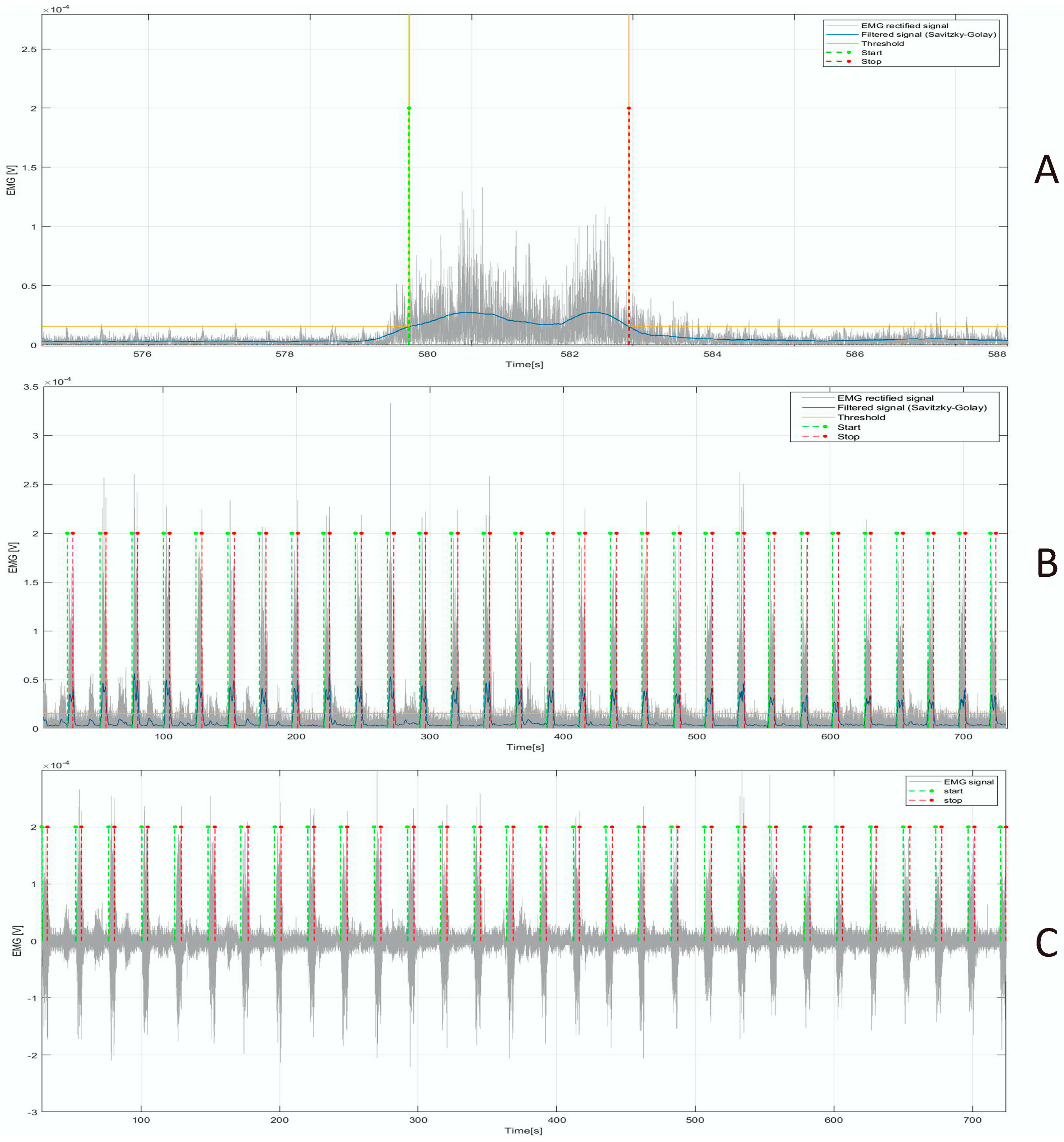This screenshot has width=1064, height=1142.
Task: Click the 'EMG [V]' y-axis label of plot C
Action: (x=17, y=941)
